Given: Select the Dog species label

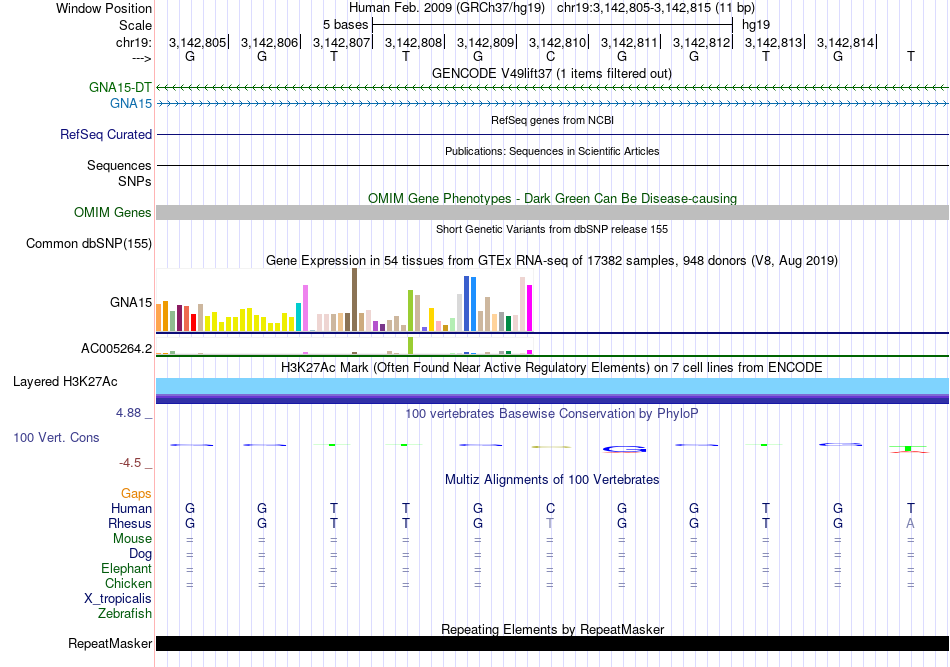Looking at the screenshot, I should [141, 554].
